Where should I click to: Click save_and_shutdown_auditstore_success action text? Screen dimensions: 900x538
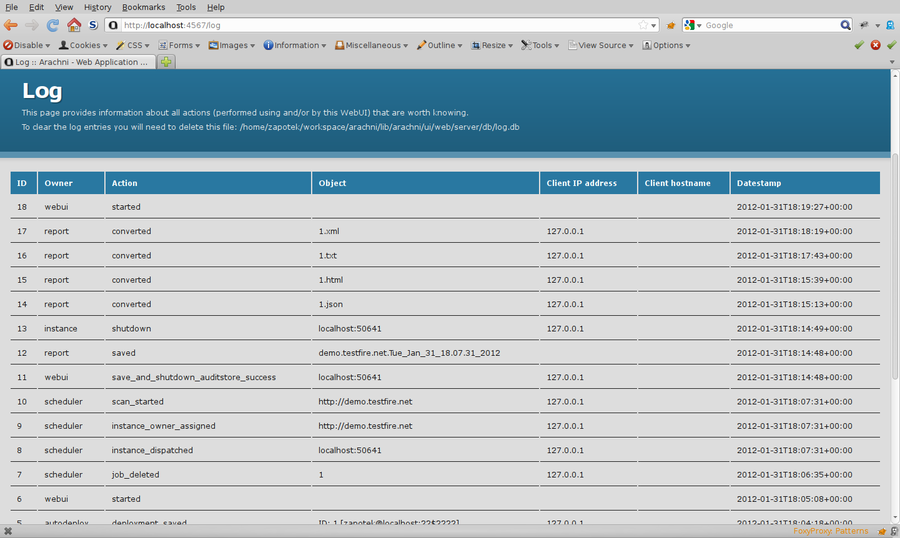tap(193, 377)
